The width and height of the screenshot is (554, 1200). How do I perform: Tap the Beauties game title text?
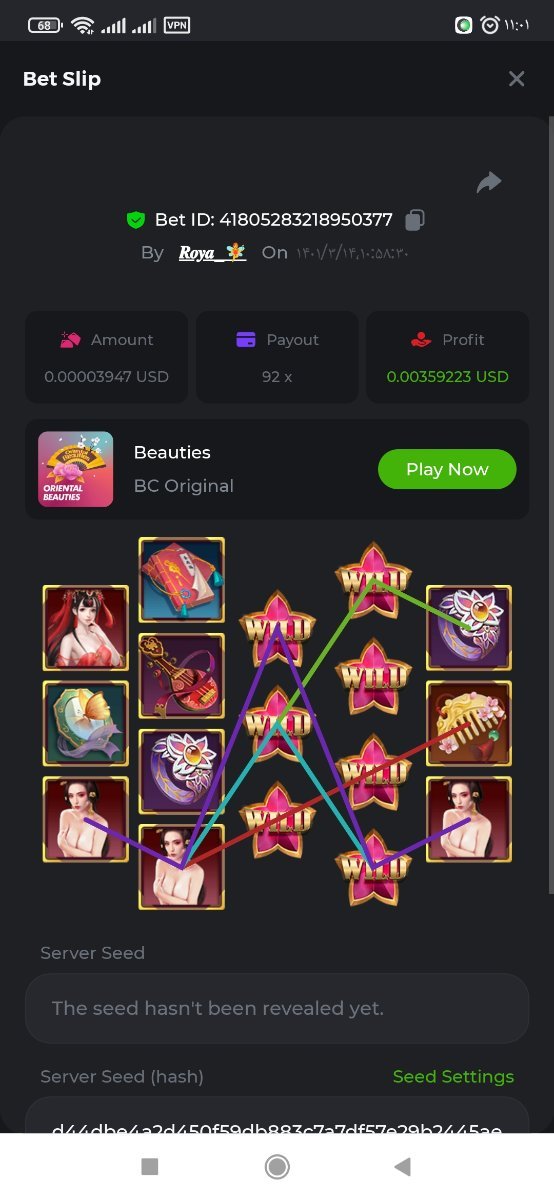point(172,452)
